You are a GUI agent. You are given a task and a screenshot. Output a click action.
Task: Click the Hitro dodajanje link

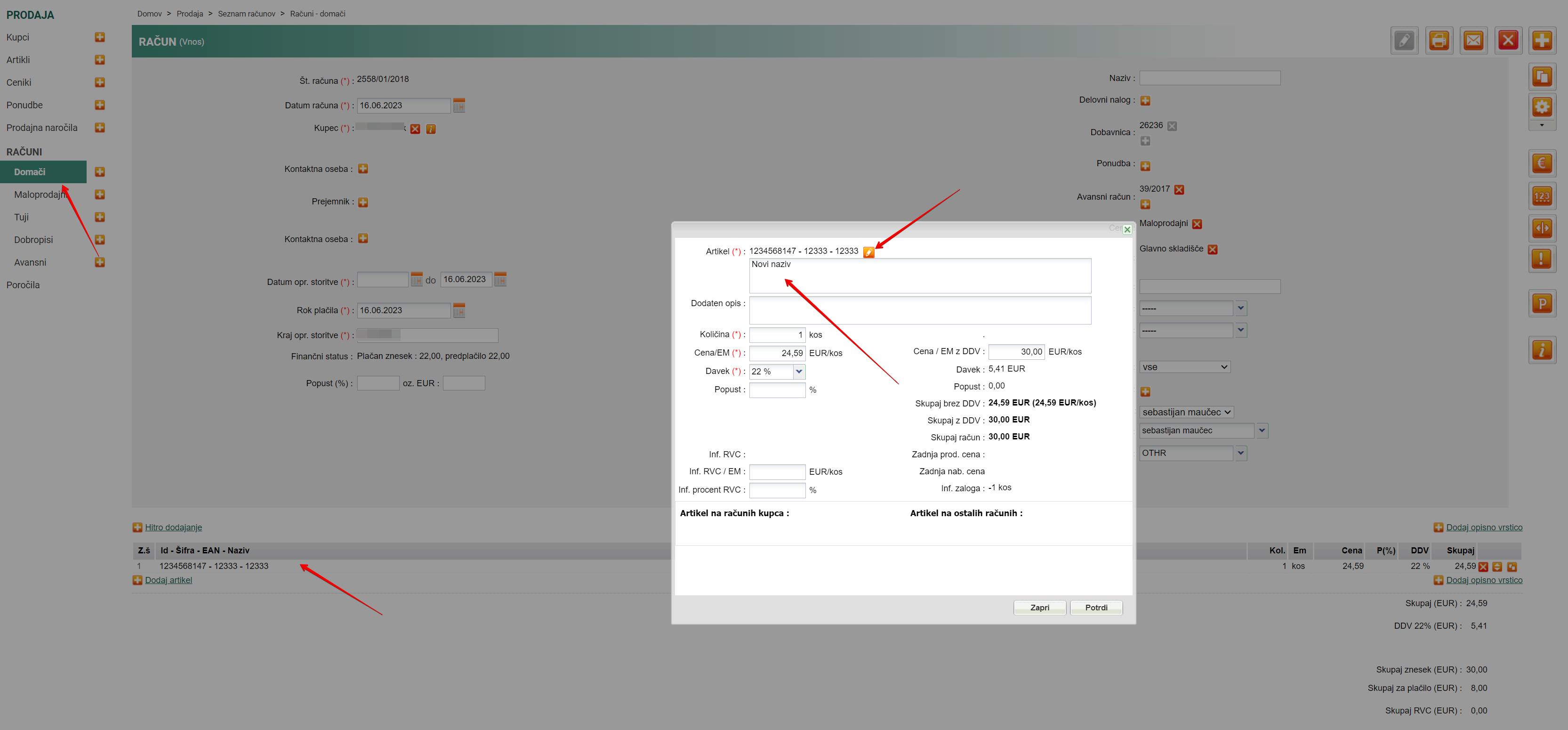point(173,527)
